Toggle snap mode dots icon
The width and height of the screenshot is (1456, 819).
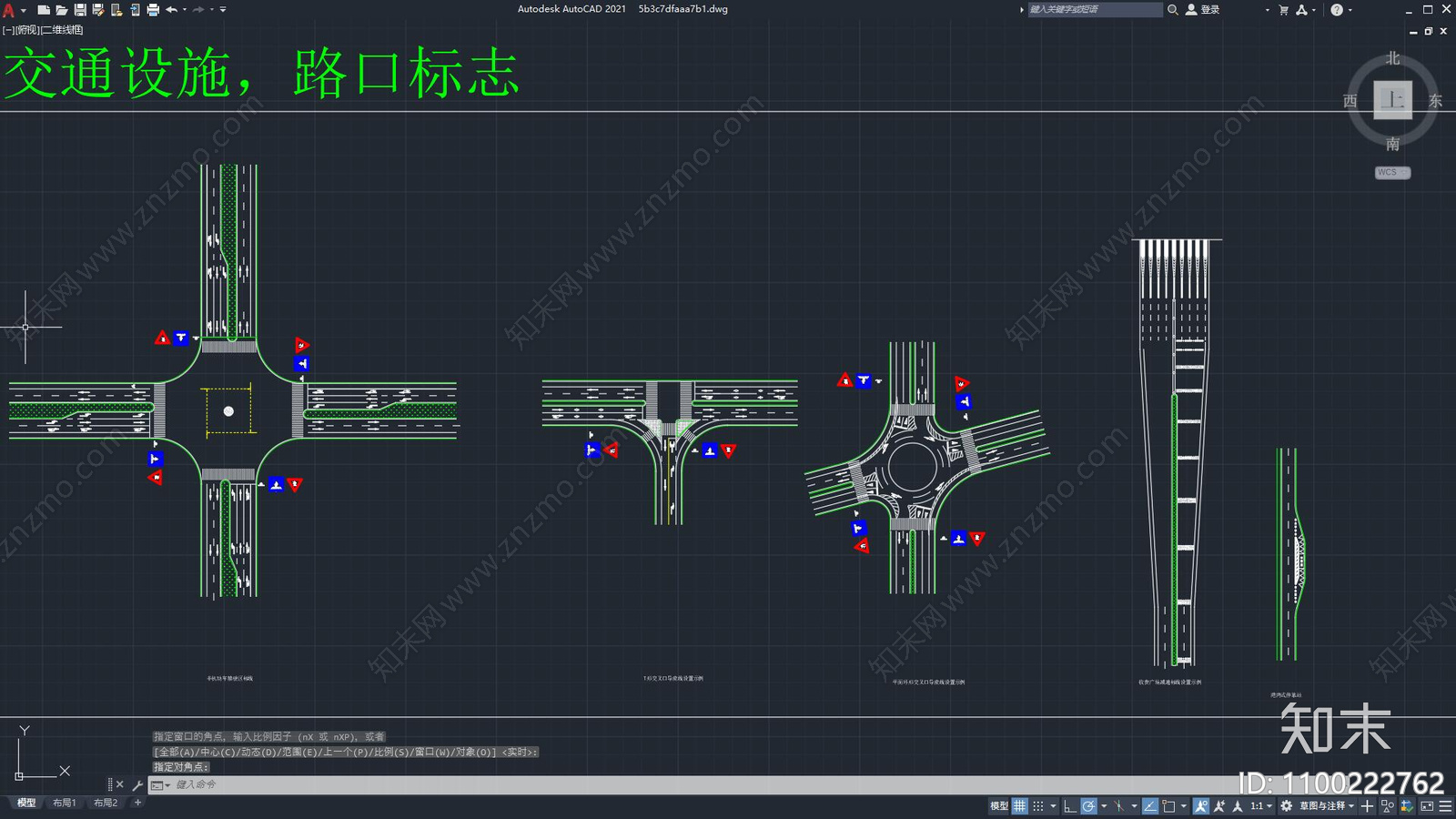tap(1038, 806)
